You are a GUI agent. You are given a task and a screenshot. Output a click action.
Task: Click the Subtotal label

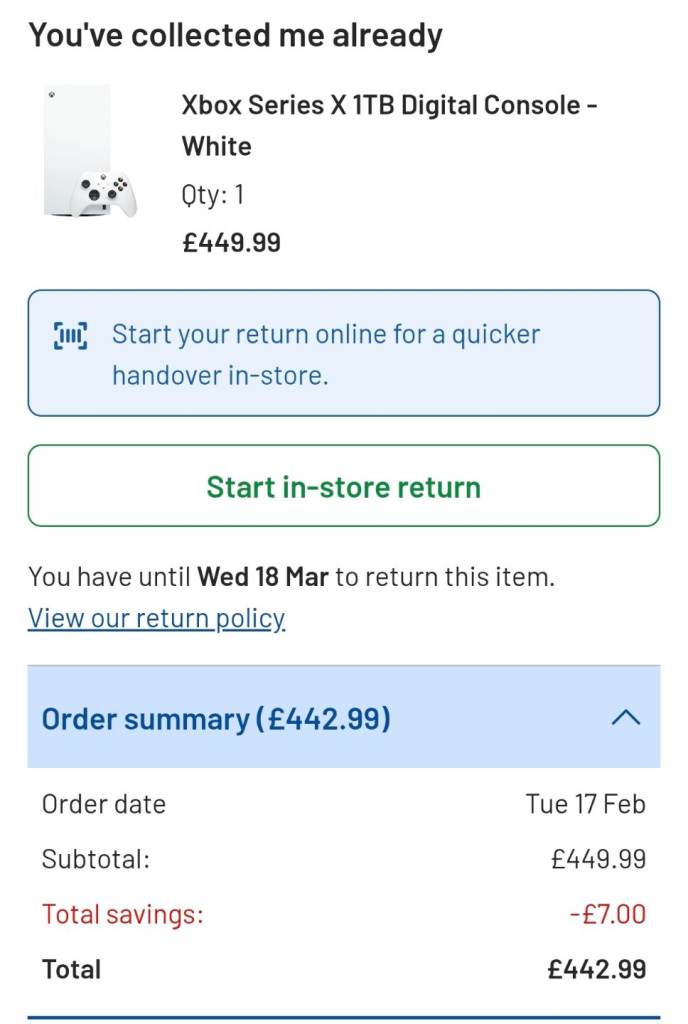pos(96,859)
